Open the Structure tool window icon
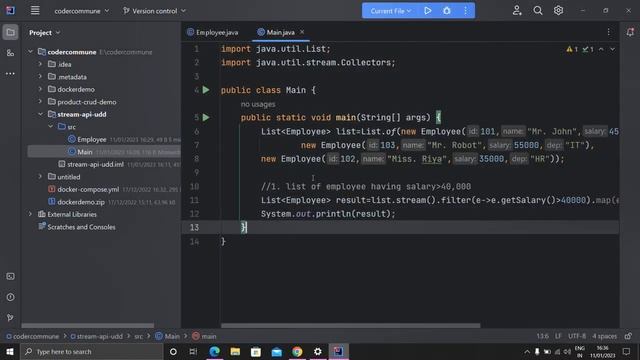Viewport: 640px width, 360px height. (x=10, y=53)
